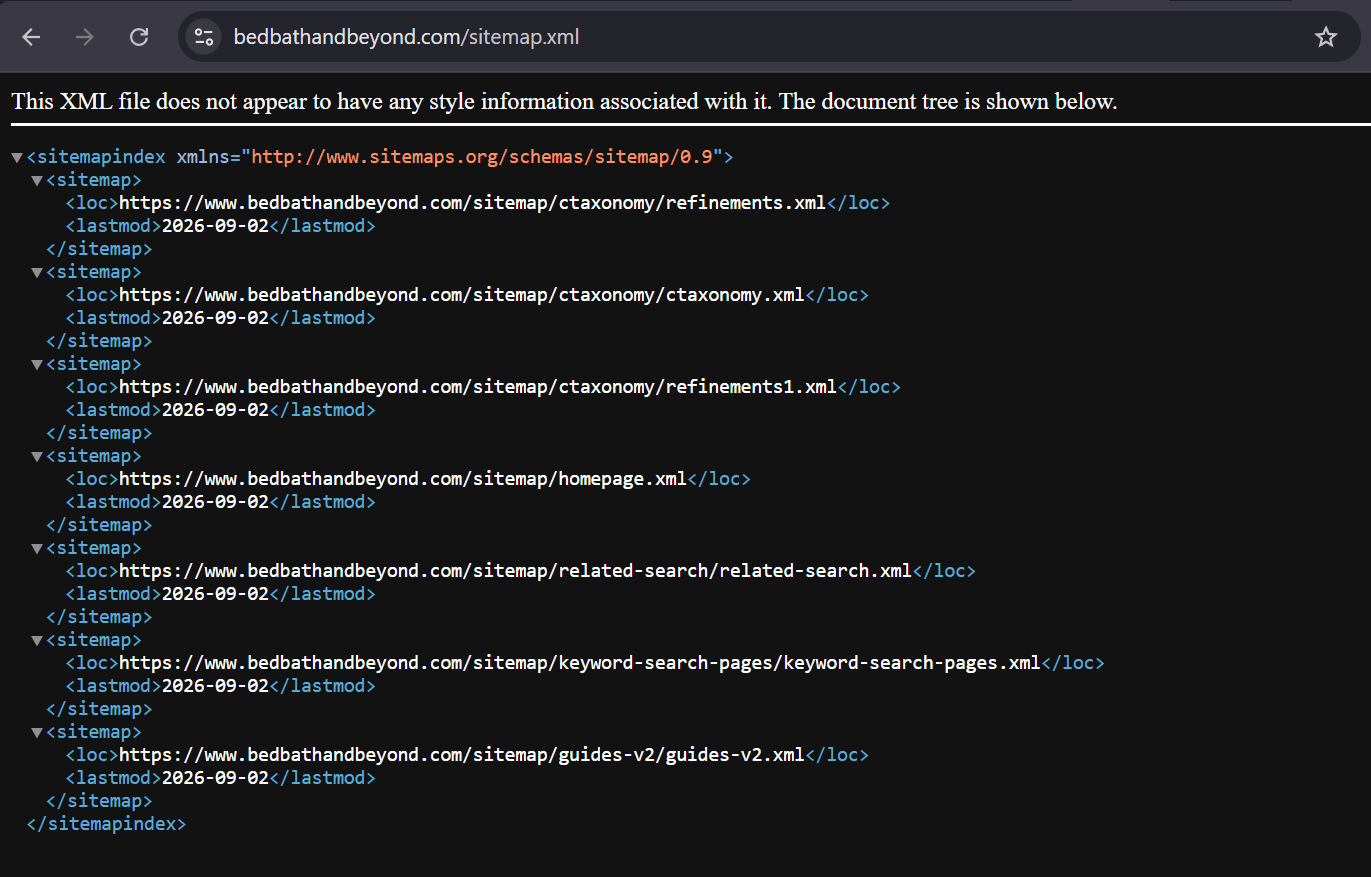This screenshot has height=877, width=1371.
Task: Collapse the sitemap node containing homepage.xml
Action: point(37,457)
